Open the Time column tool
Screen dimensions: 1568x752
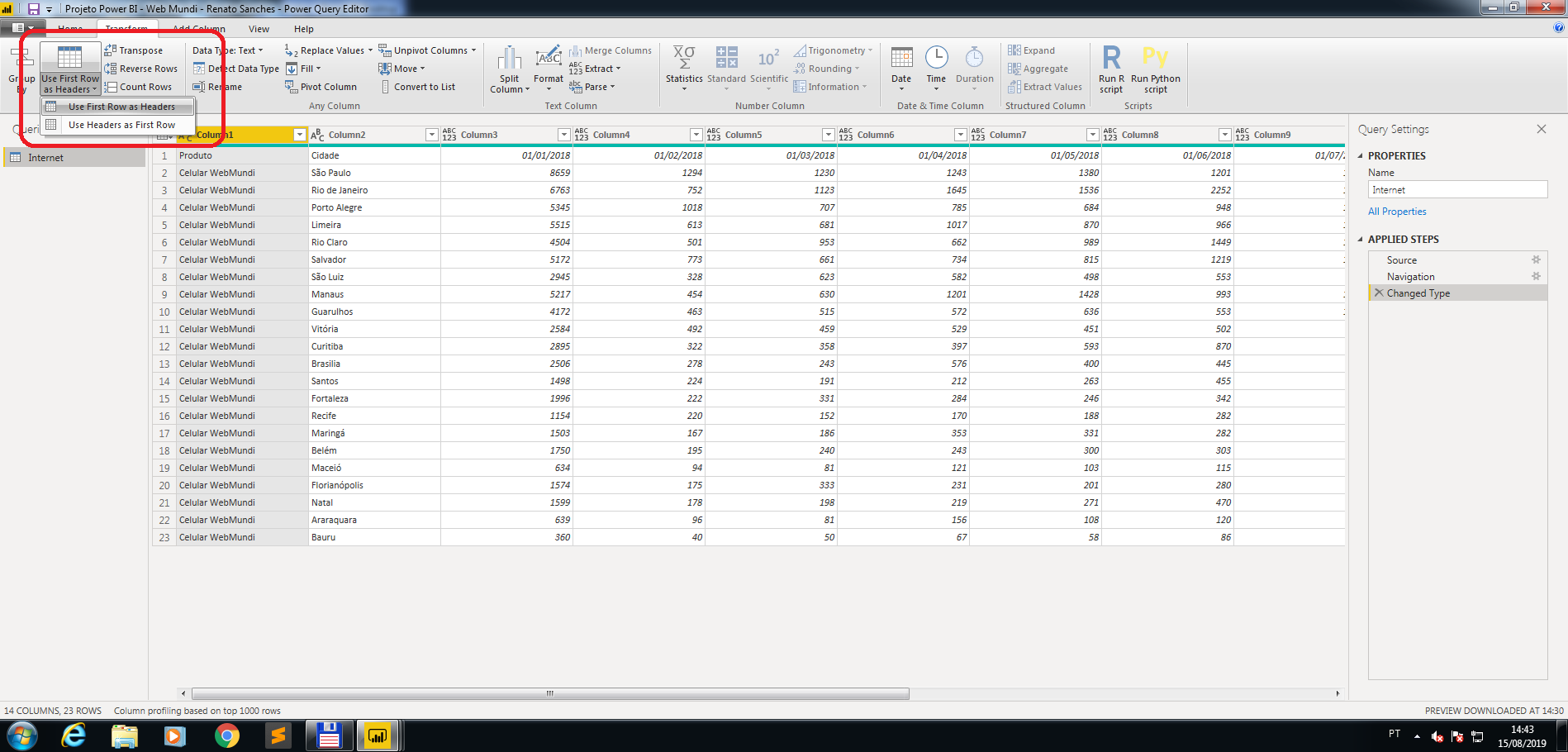[936, 68]
